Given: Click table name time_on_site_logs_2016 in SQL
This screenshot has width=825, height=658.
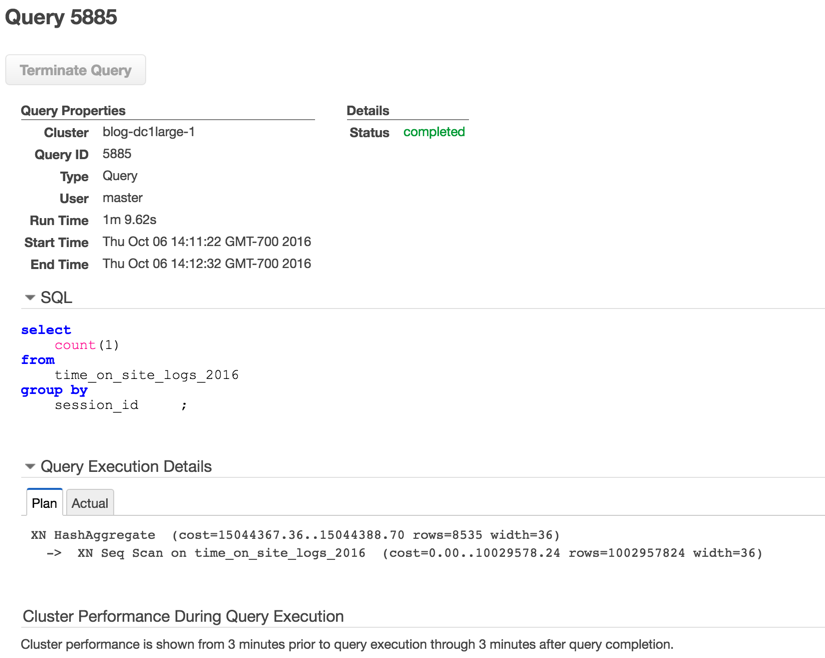Looking at the screenshot, I should pos(146,375).
